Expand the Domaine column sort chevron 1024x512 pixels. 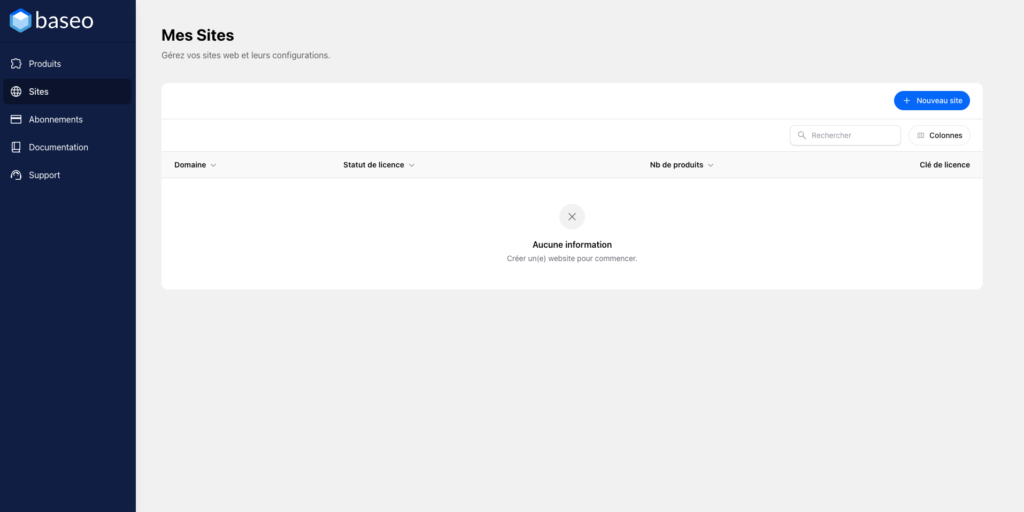(x=213, y=165)
